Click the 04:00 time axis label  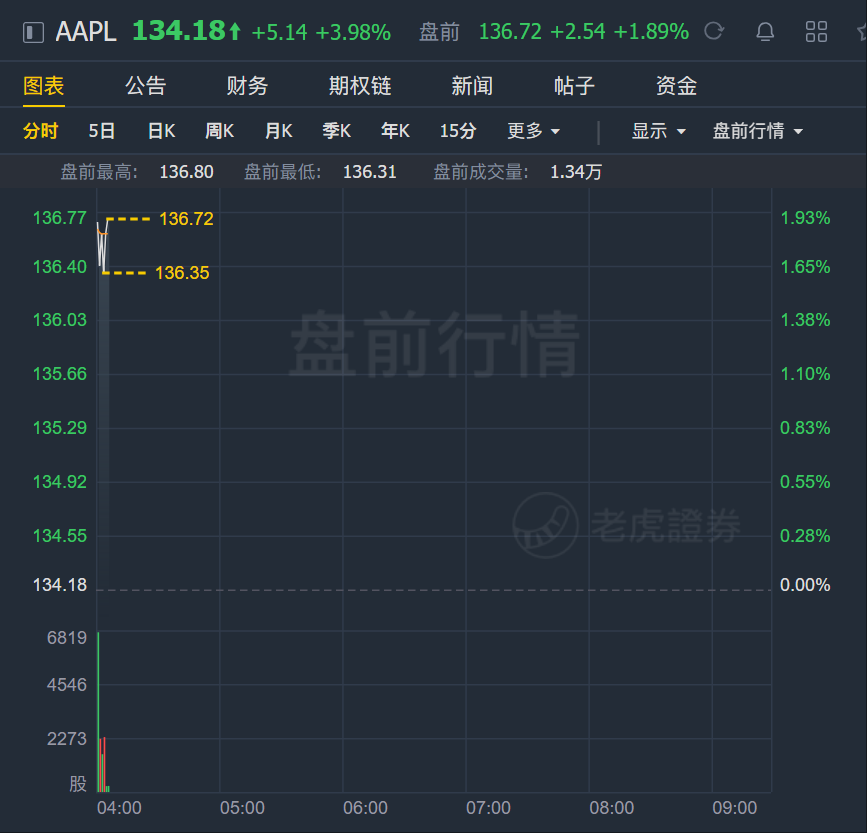[x=119, y=808]
